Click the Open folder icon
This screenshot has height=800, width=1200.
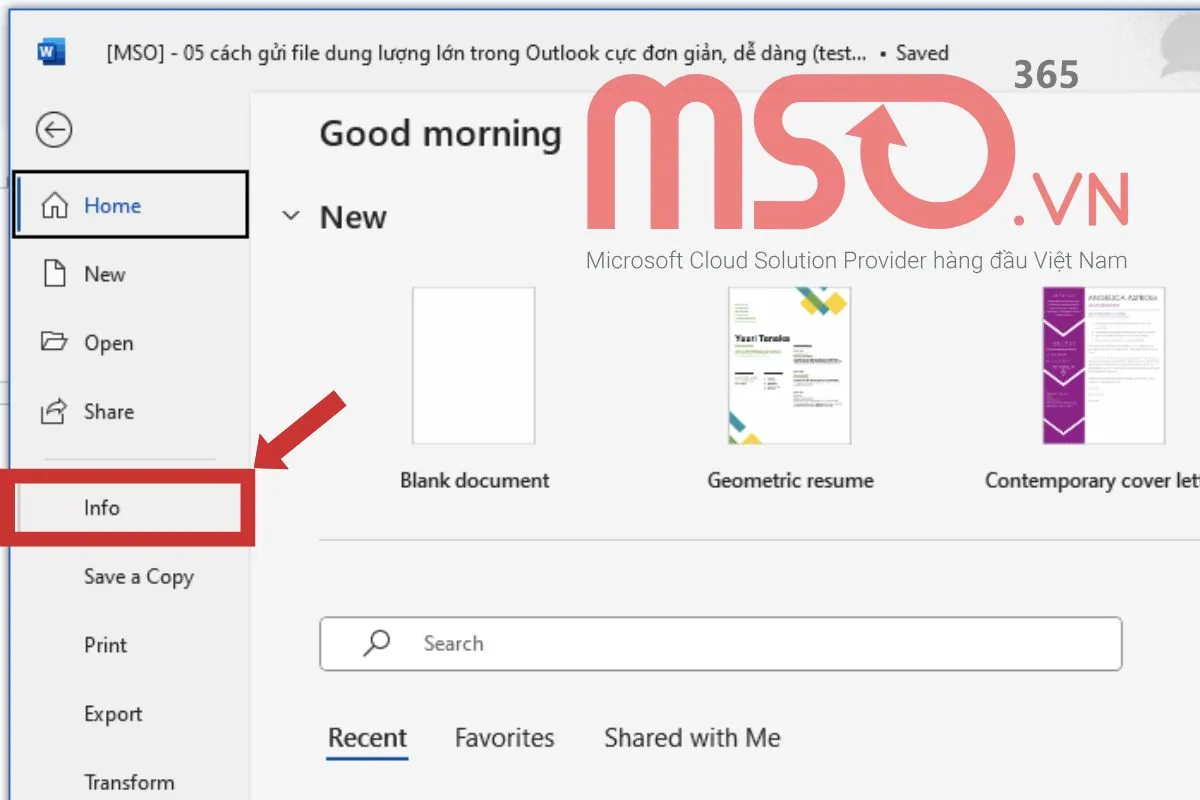coord(54,342)
